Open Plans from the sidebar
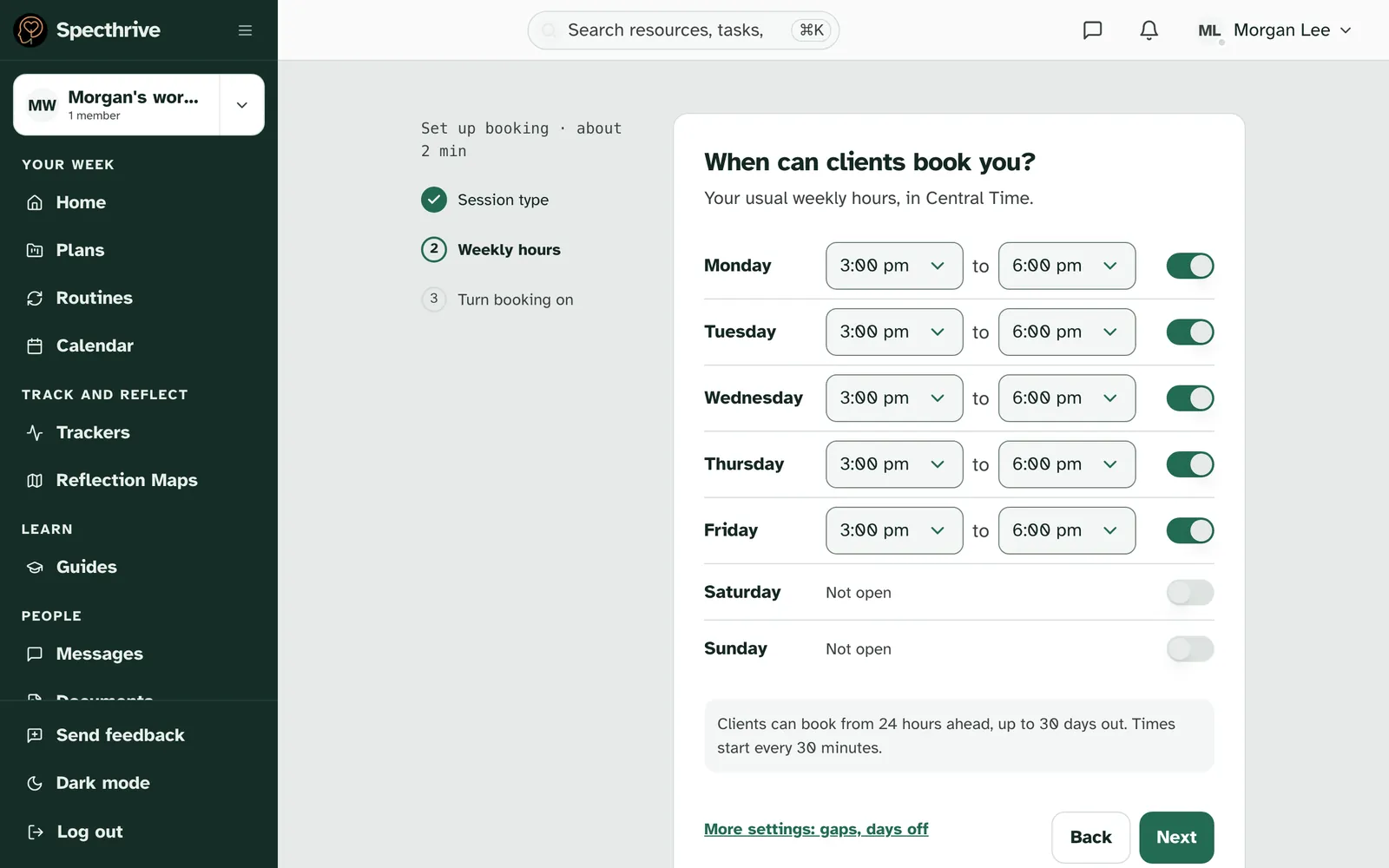1389x868 pixels. [139, 250]
